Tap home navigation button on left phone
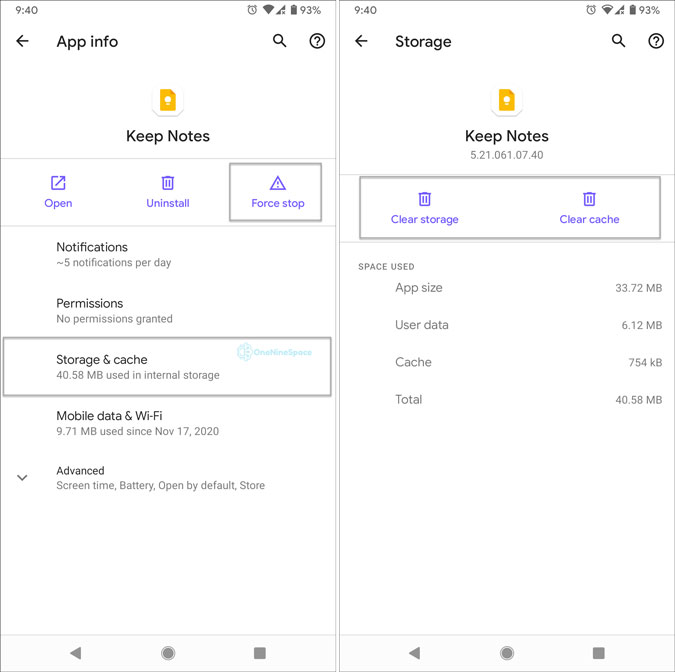This screenshot has height=672, width=675. coord(168,653)
